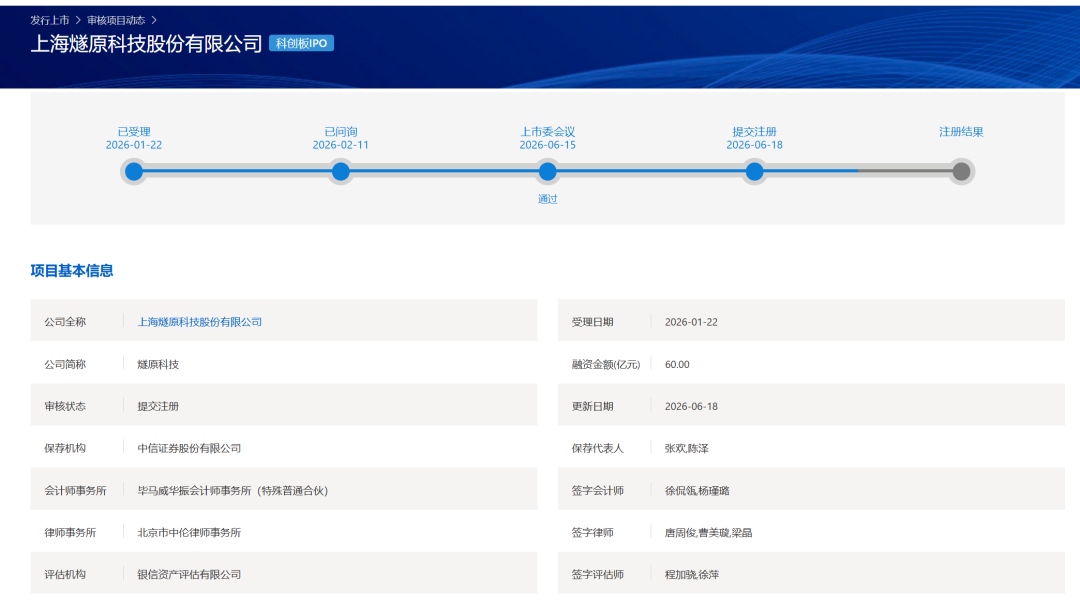This screenshot has width=1080, height=604.
Task: Select the 提交注册 timeline node dot
Action: (x=754, y=171)
